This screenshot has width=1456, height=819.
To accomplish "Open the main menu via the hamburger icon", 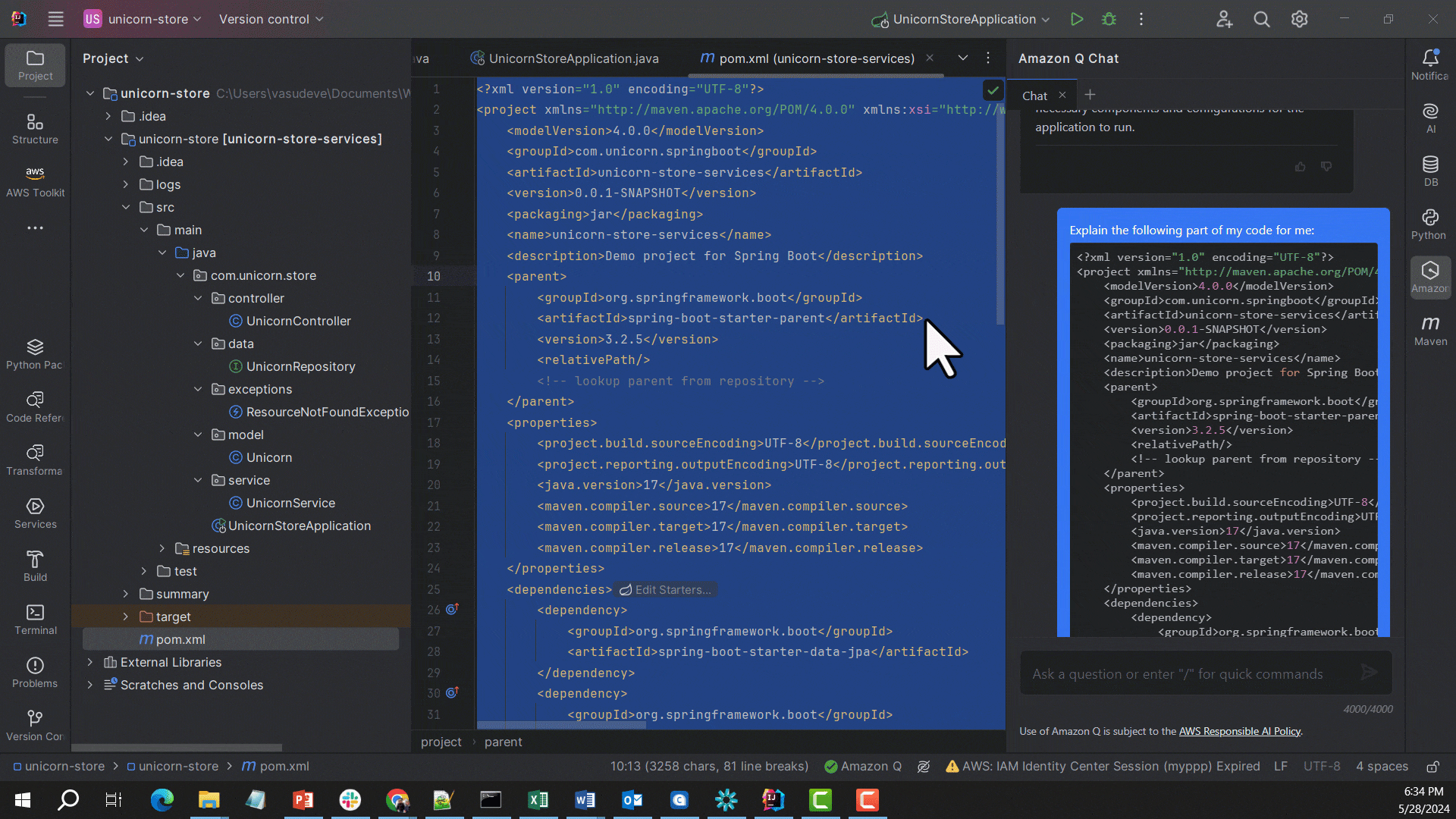I will (55, 19).
